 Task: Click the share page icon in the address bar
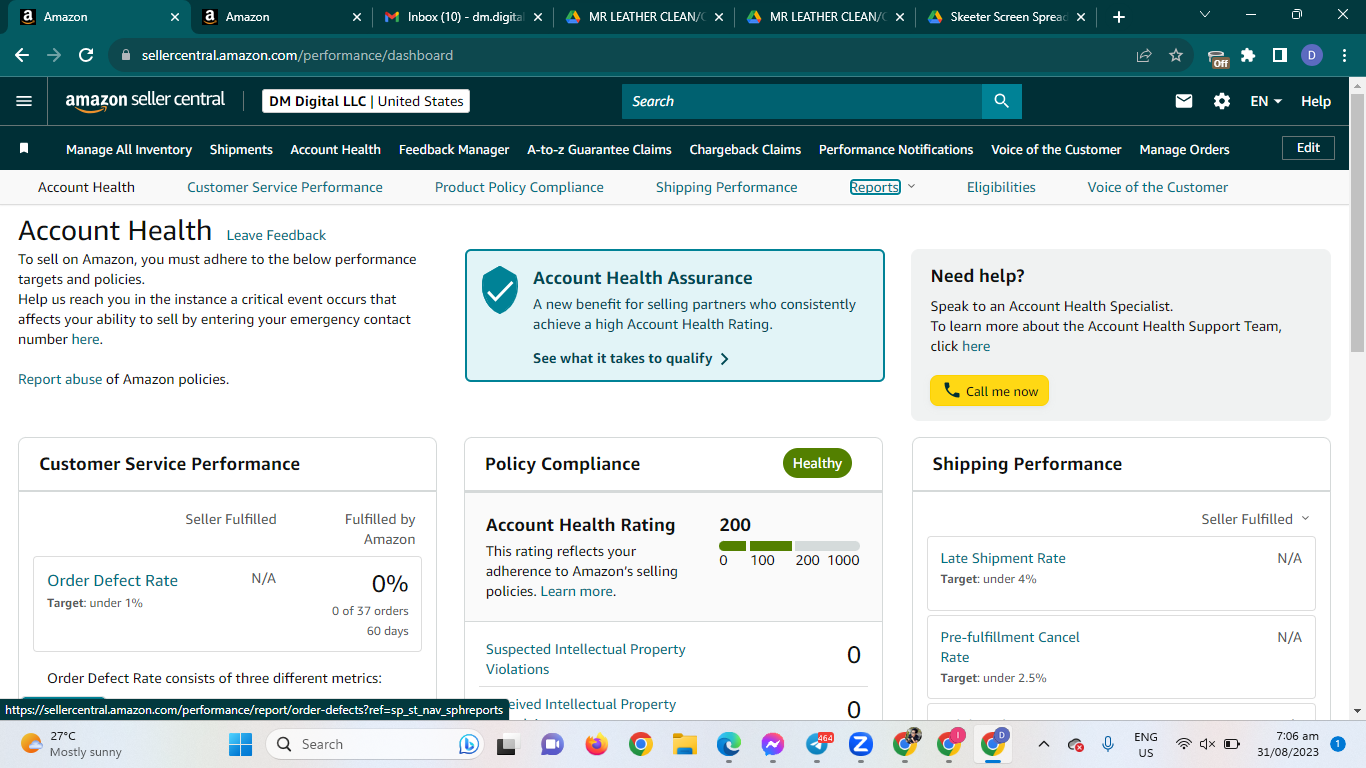click(x=1144, y=55)
